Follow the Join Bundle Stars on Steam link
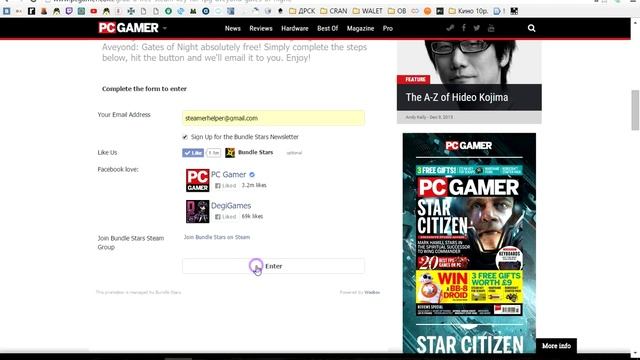This screenshot has height=360, width=640. 217,237
